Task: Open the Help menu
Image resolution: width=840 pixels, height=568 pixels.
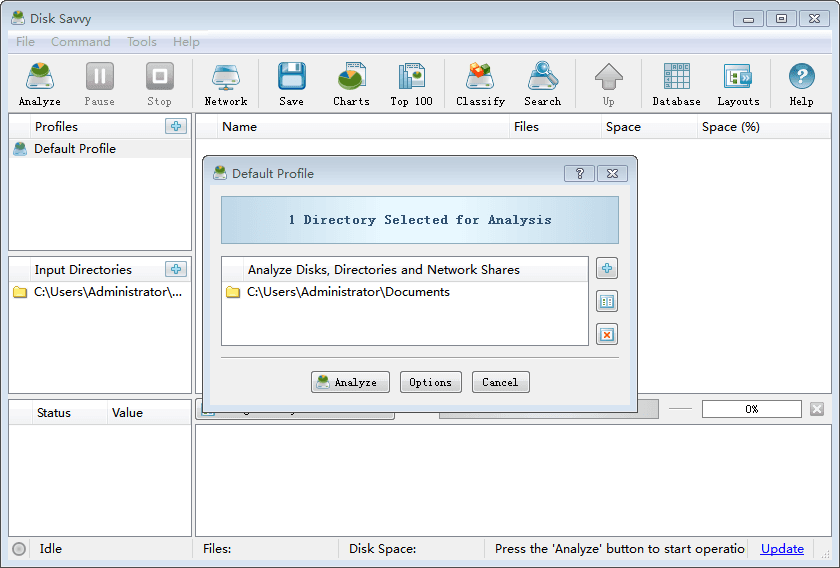Action: tap(186, 41)
